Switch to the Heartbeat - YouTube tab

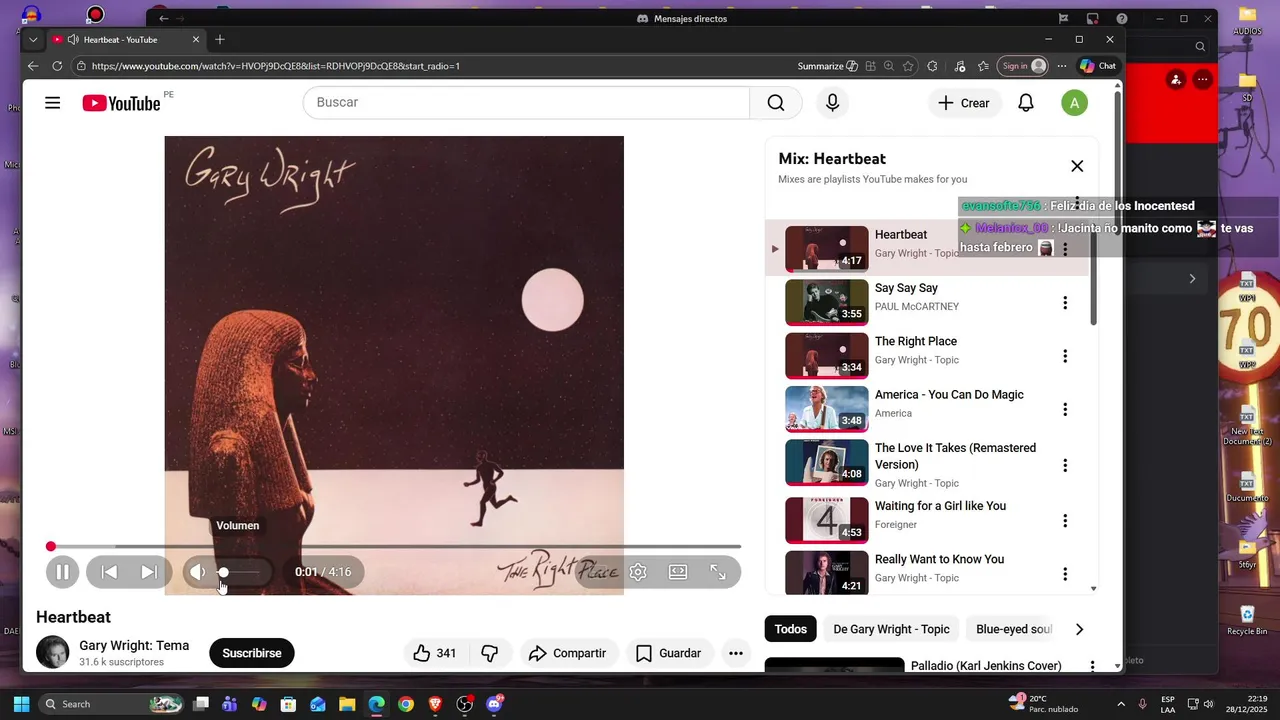click(x=126, y=40)
